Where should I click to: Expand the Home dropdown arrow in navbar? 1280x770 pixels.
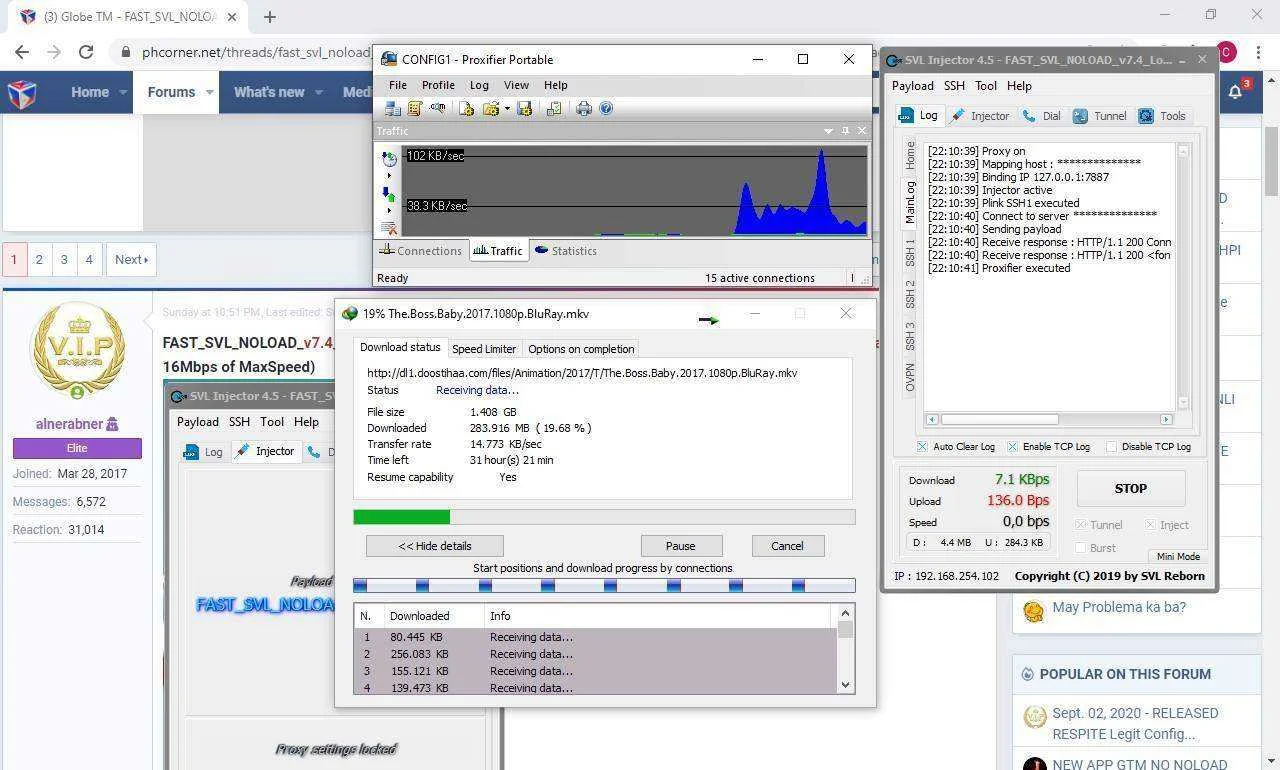click(124, 92)
